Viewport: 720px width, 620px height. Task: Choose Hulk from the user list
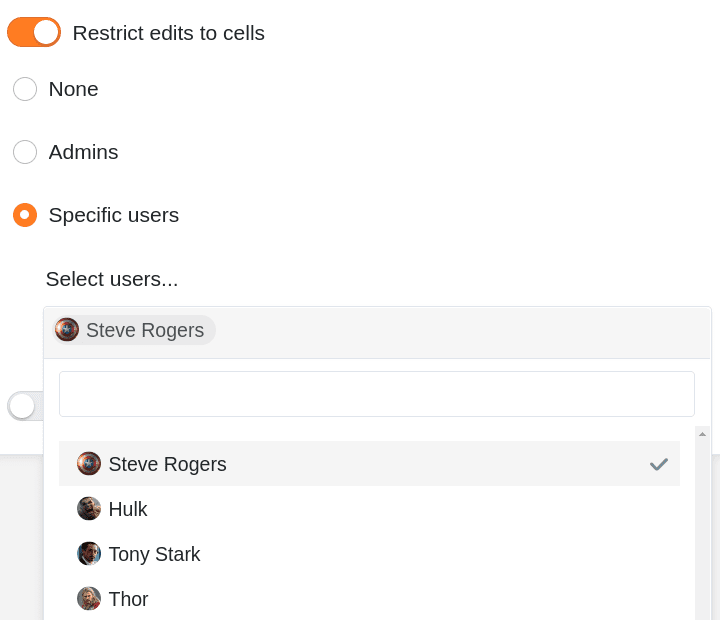point(369,509)
